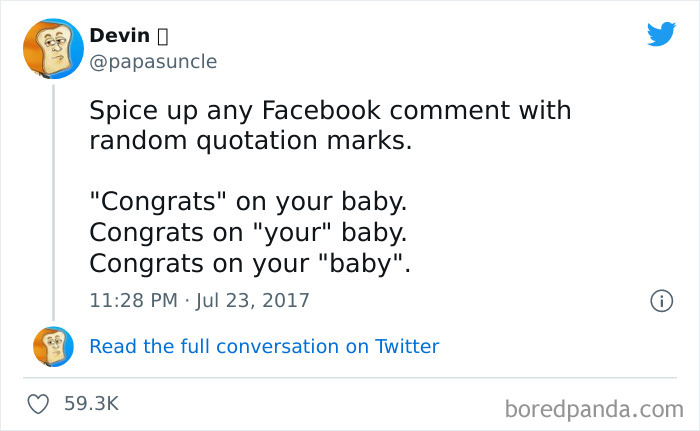Click the 59.3K likes count
This screenshot has height=431, width=700.
pyautogui.click(x=91, y=404)
